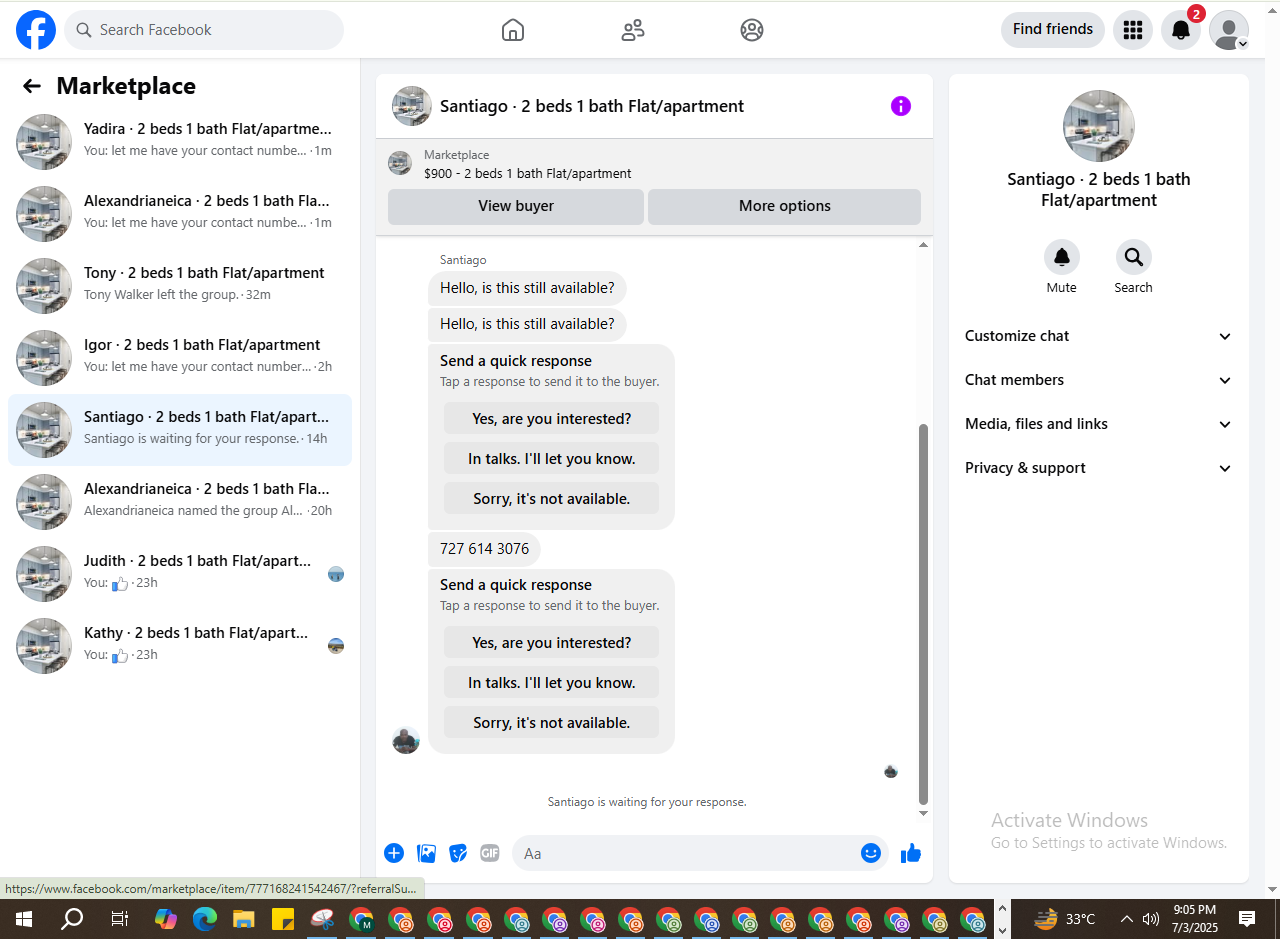Click the chat scrollbar thumb

coord(923,614)
